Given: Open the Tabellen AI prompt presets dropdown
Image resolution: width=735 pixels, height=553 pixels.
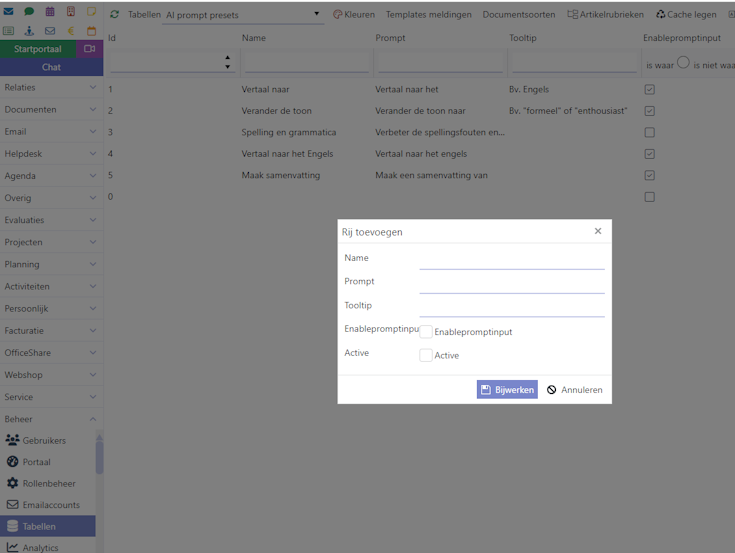Looking at the screenshot, I should pos(243,15).
